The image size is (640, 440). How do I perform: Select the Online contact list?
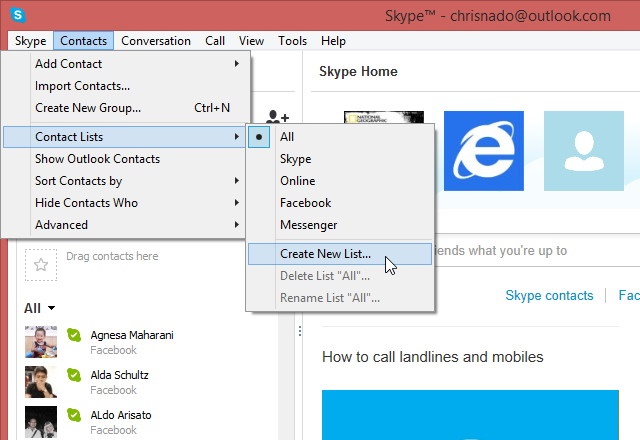(340, 181)
